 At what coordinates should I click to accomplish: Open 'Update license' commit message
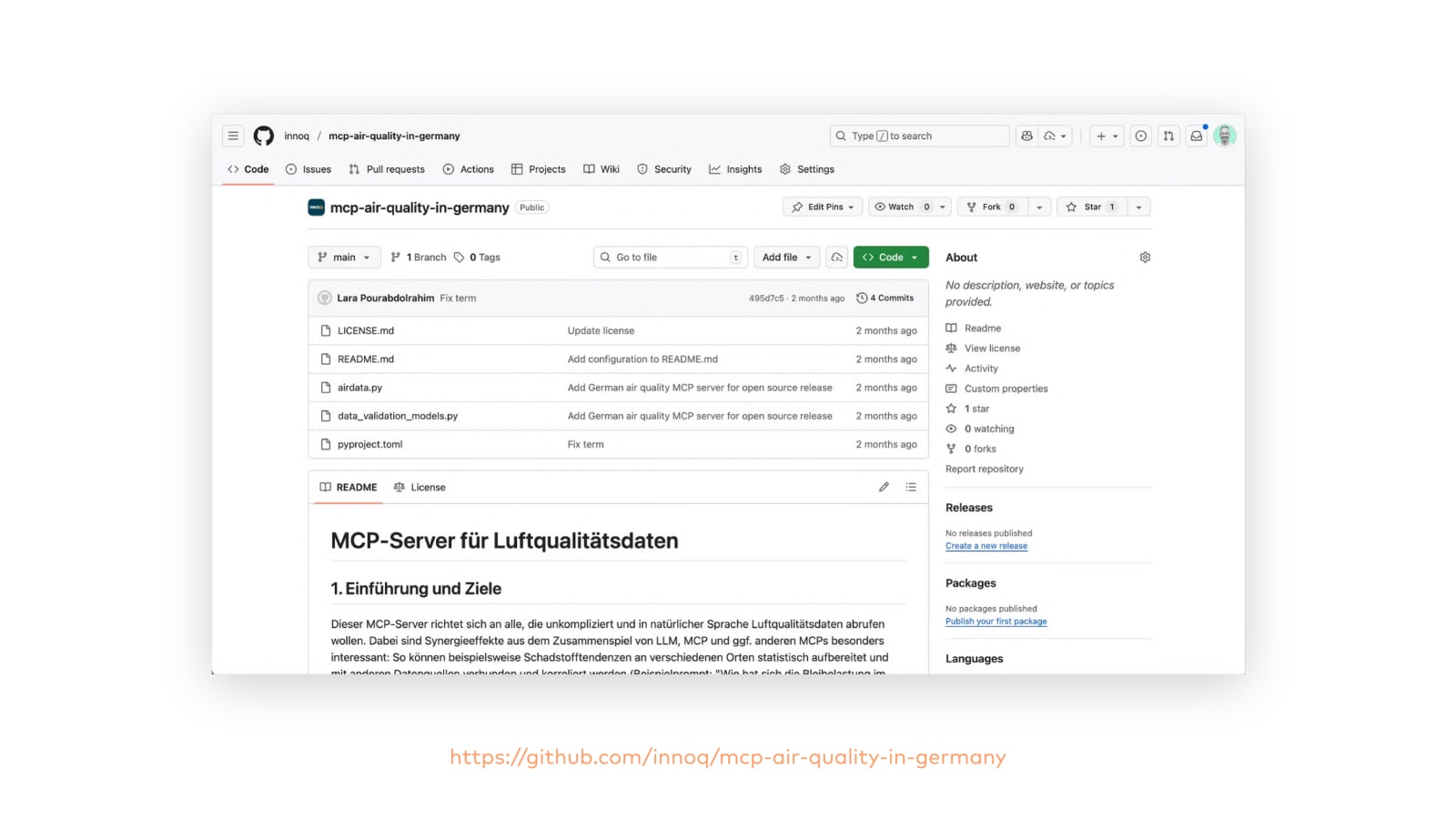click(601, 330)
